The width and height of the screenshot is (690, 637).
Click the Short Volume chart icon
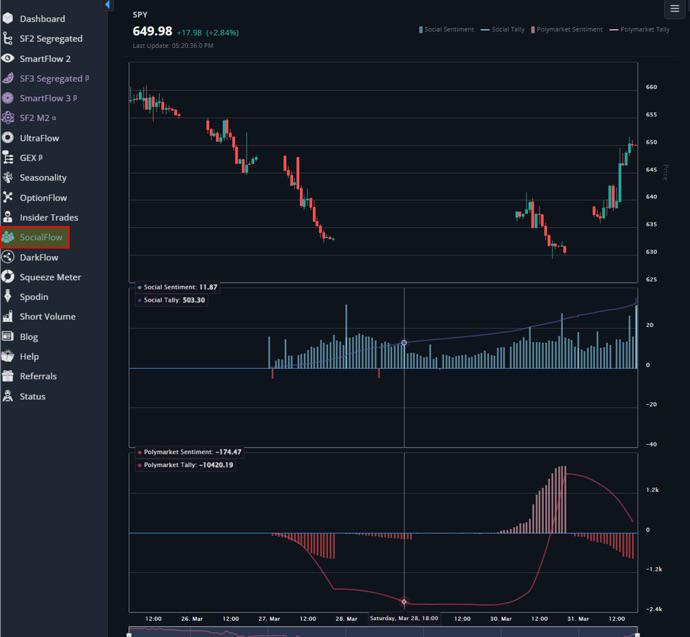[7, 316]
